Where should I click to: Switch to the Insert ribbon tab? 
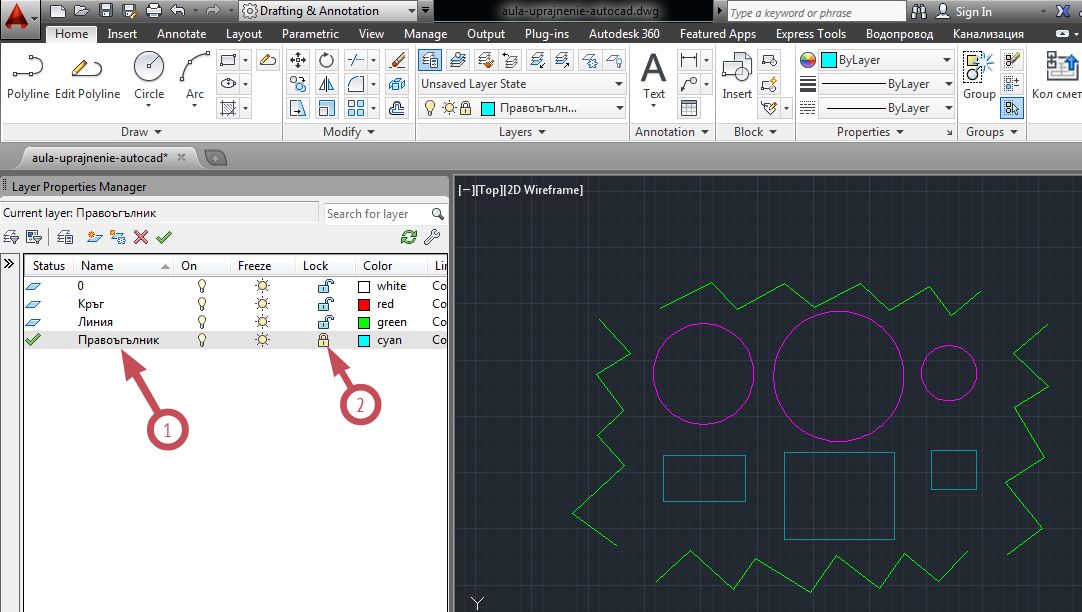[x=122, y=34]
